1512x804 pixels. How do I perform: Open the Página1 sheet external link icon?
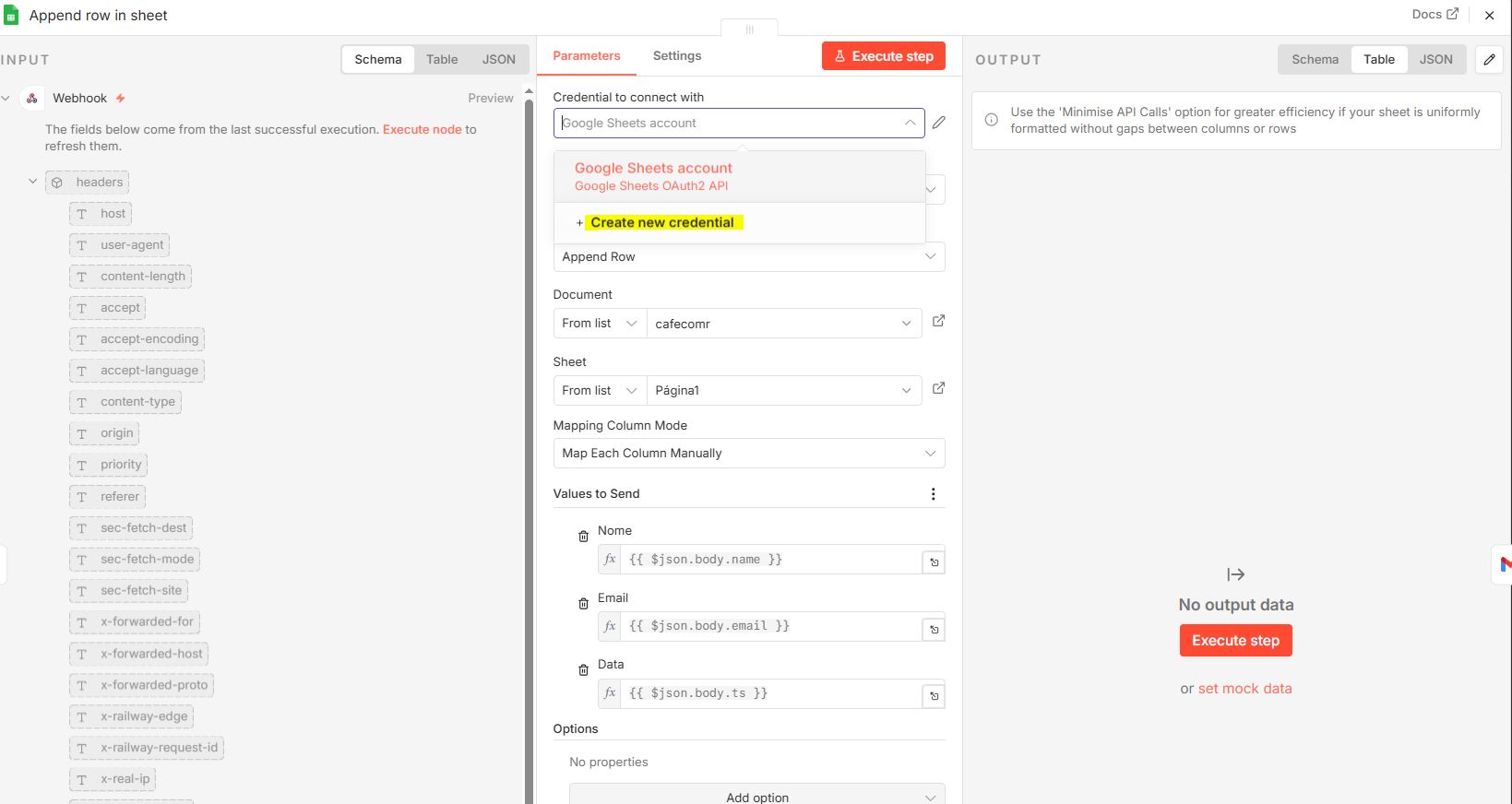click(938, 388)
